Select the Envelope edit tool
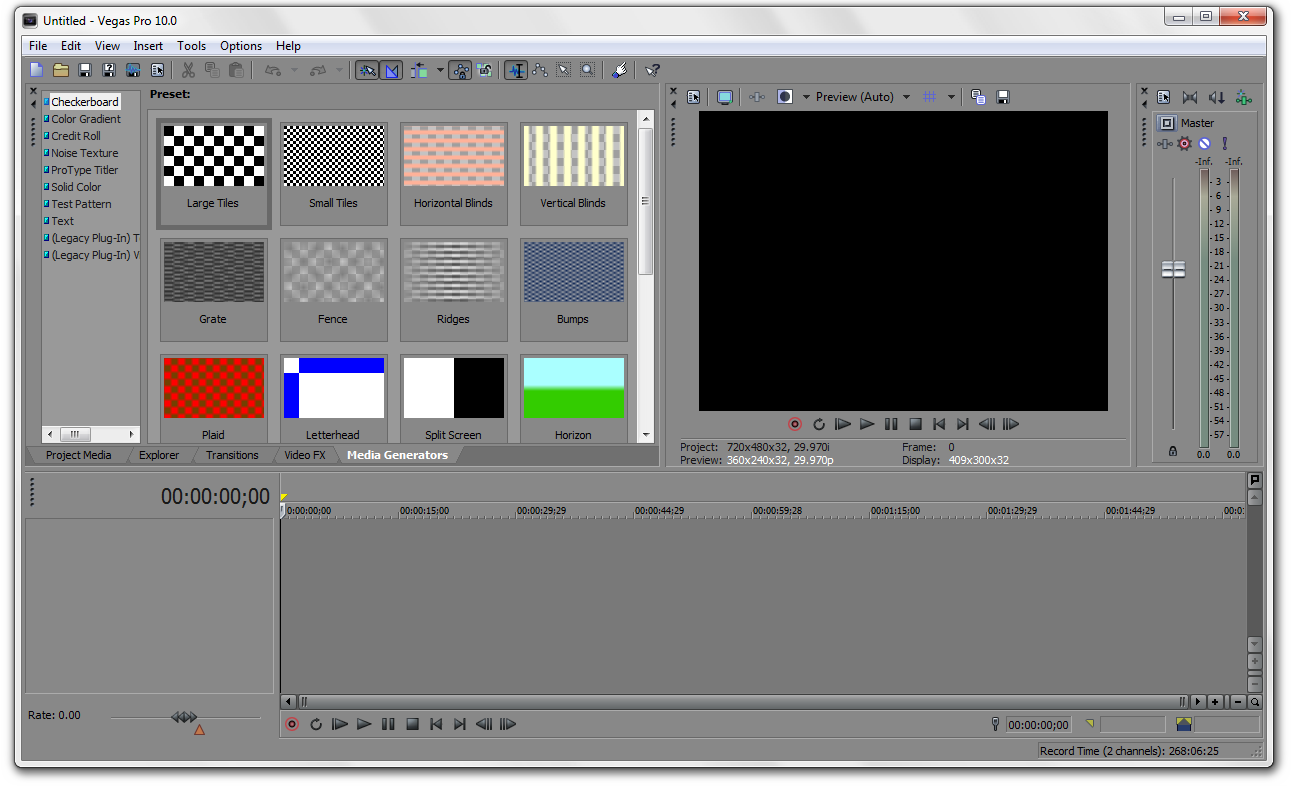 pos(540,70)
